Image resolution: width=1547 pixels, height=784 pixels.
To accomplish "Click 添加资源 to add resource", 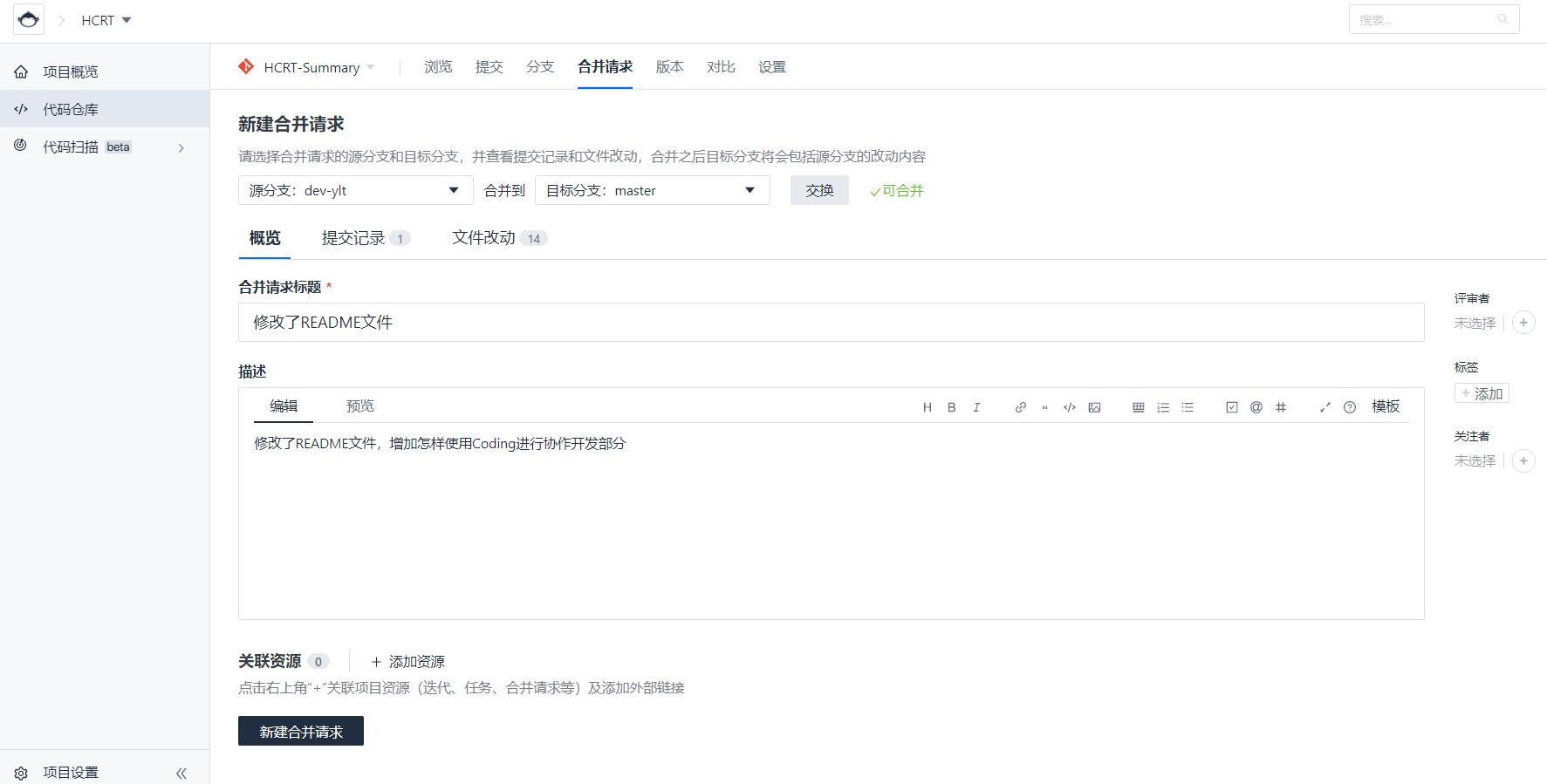I will [x=407, y=662].
